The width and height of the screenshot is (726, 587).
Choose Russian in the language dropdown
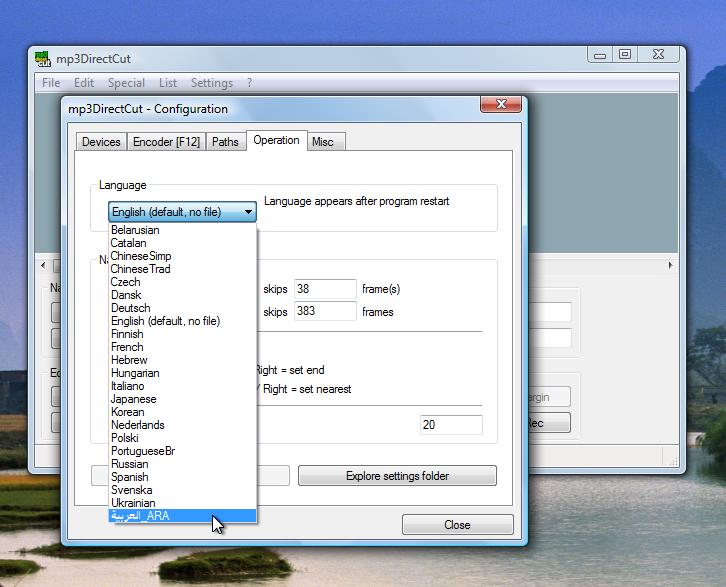[x=130, y=464]
